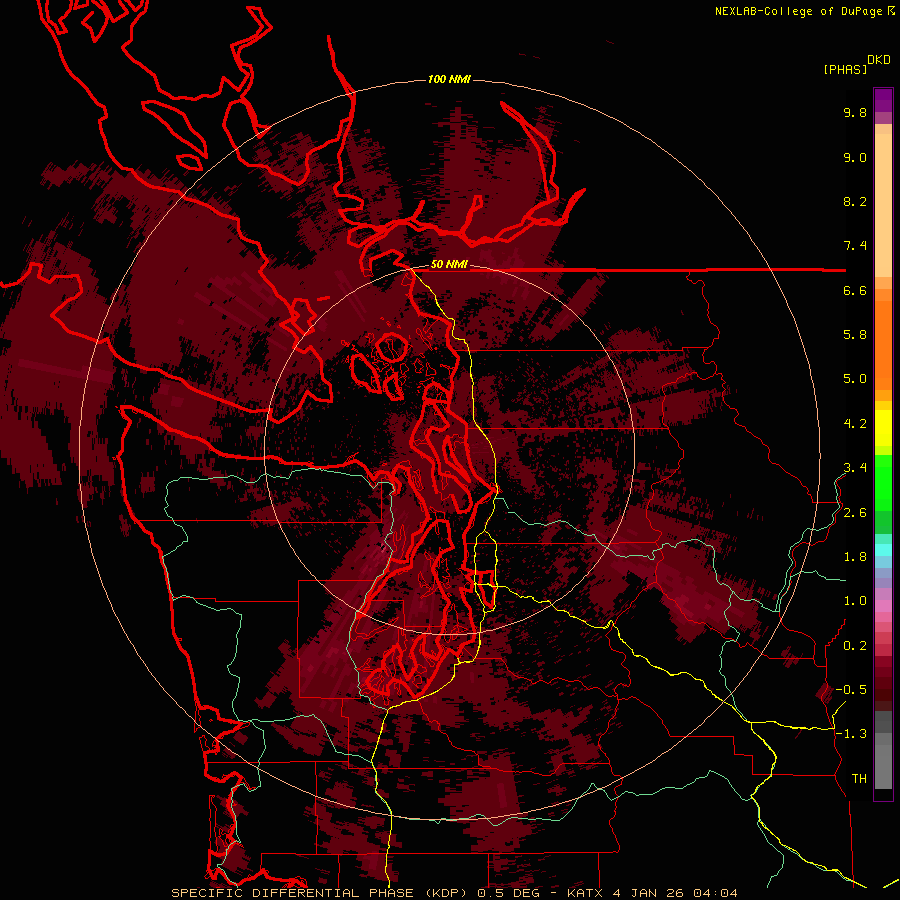900x900 pixels.
Task: Click the bright green segment of color bar
Action: (x=883, y=482)
